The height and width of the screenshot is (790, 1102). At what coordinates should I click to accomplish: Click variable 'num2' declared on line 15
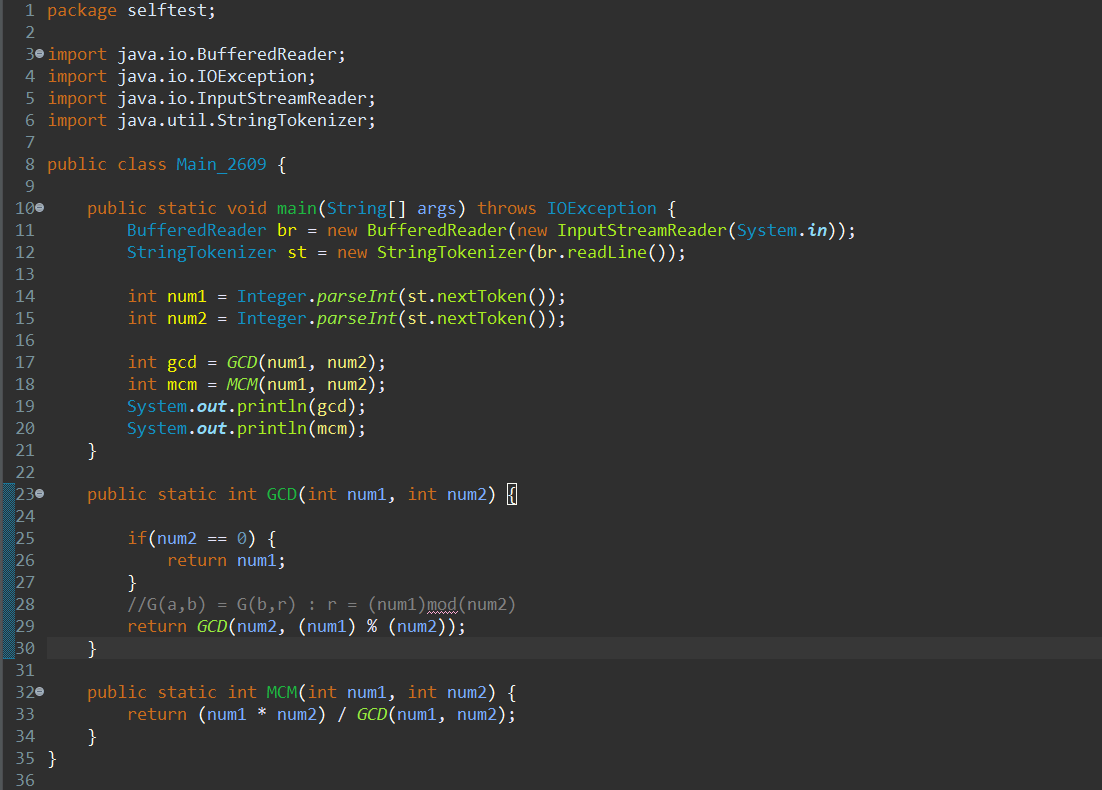[187, 318]
